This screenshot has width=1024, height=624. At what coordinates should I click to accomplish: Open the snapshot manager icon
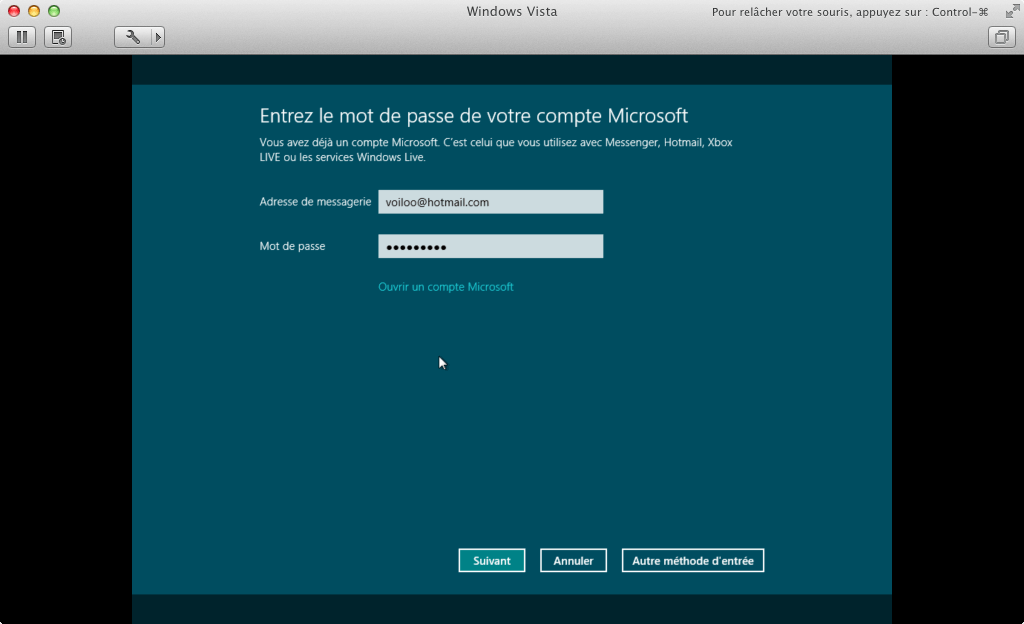pyautogui.click(x=58, y=37)
